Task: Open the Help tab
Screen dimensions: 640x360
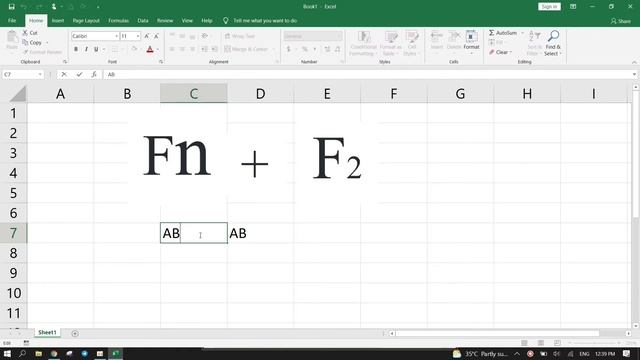Action: click(x=207, y=20)
